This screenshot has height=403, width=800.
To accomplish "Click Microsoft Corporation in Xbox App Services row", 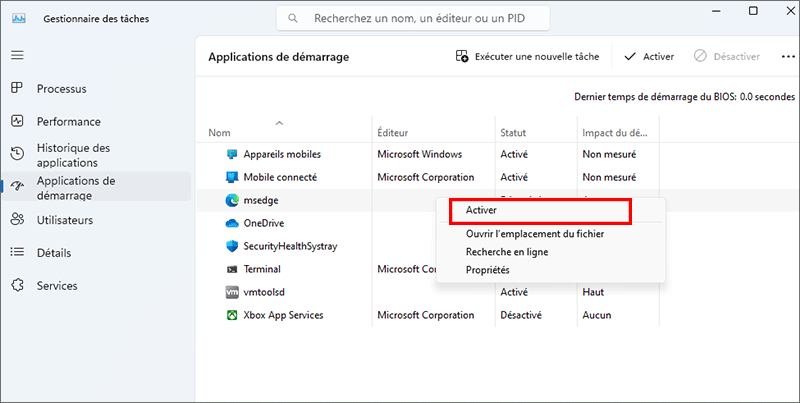I will 426,315.
